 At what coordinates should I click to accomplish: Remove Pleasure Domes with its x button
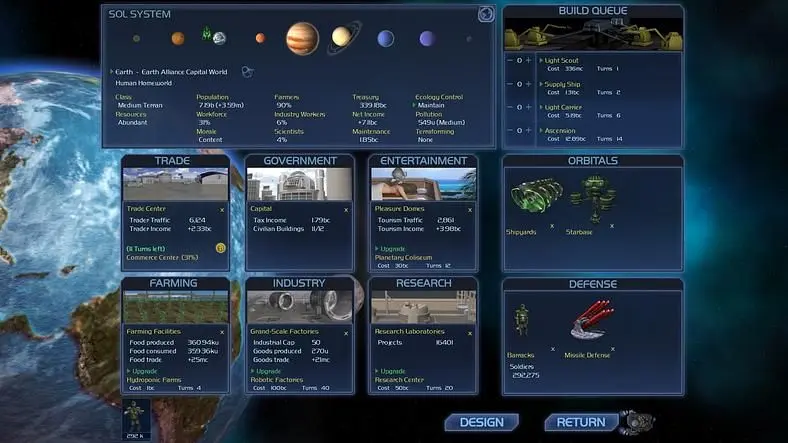pos(470,210)
